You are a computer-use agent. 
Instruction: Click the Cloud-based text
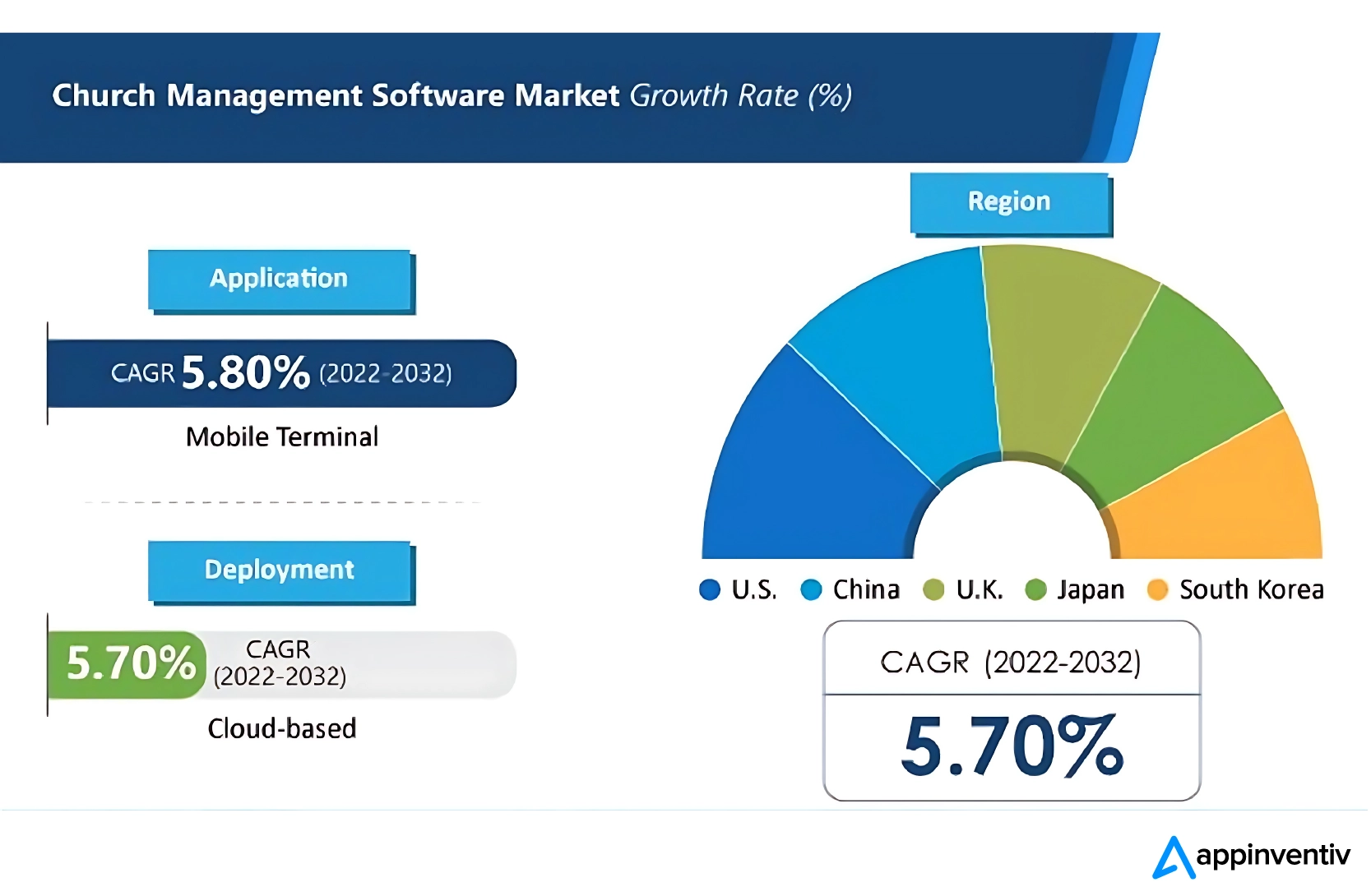281,728
